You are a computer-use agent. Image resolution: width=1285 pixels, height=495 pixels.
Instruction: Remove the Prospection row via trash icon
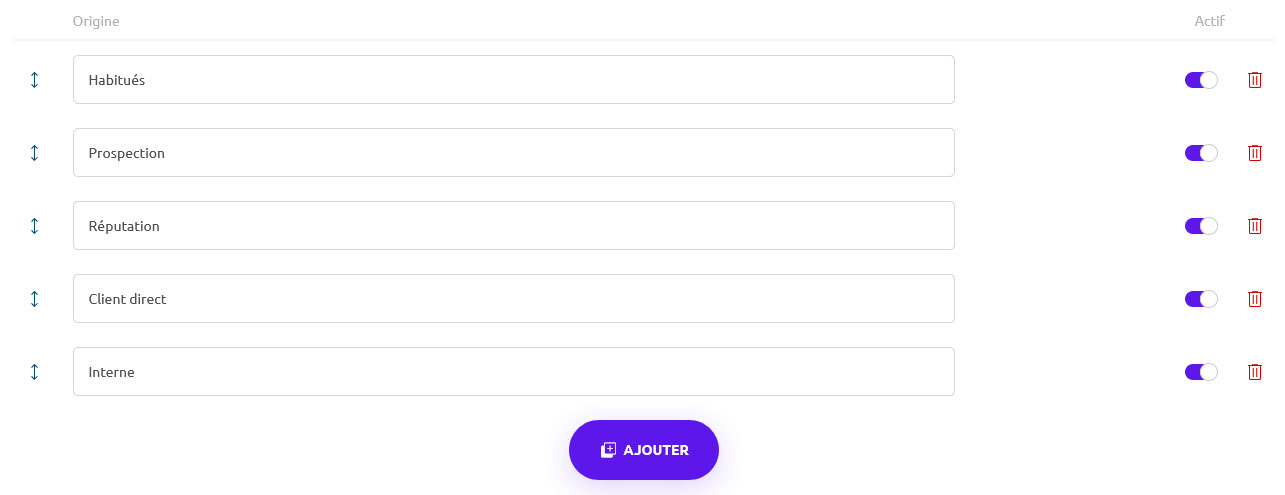click(x=1255, y=153)
